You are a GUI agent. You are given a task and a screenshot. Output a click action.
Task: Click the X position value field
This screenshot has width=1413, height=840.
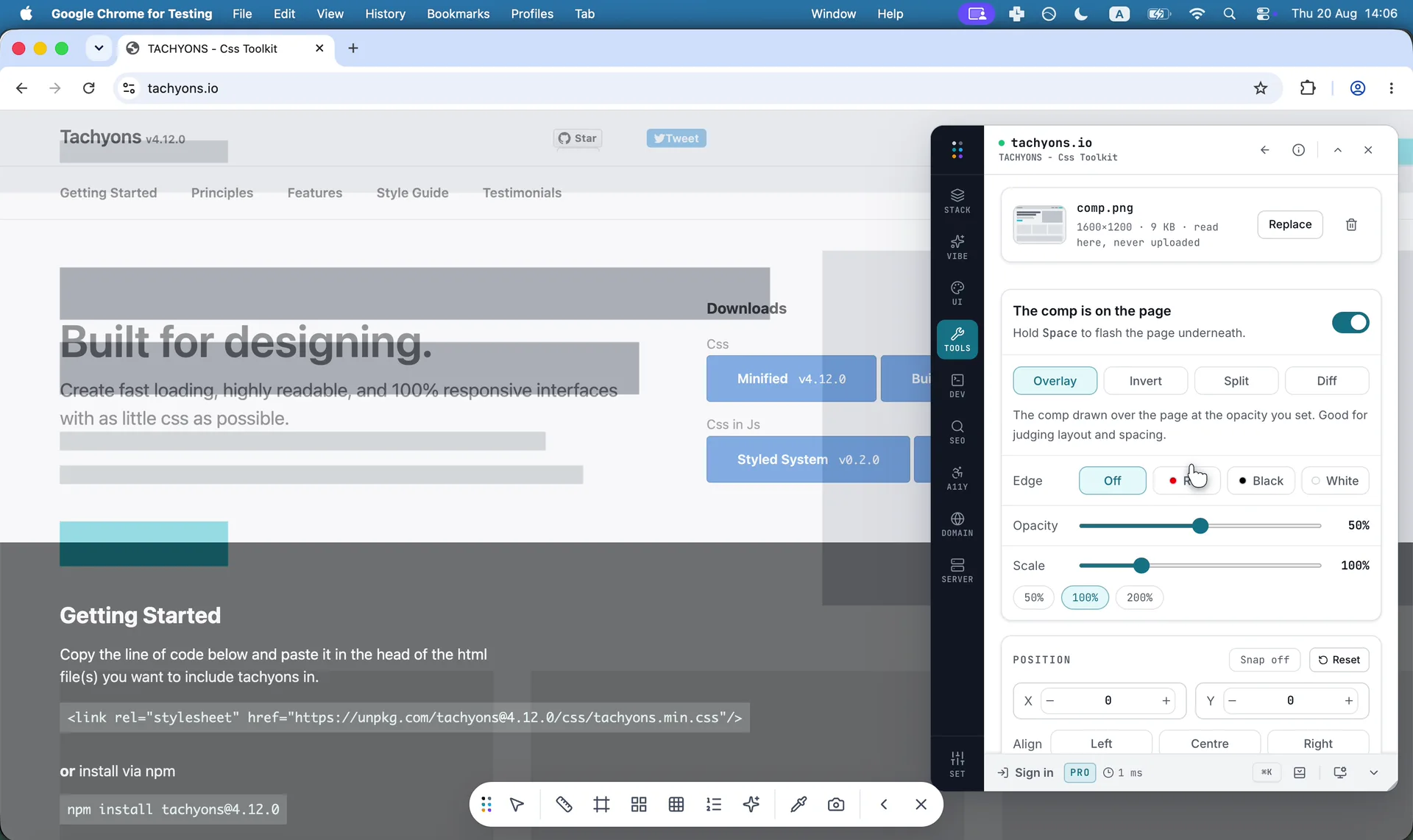[1108, 701]
